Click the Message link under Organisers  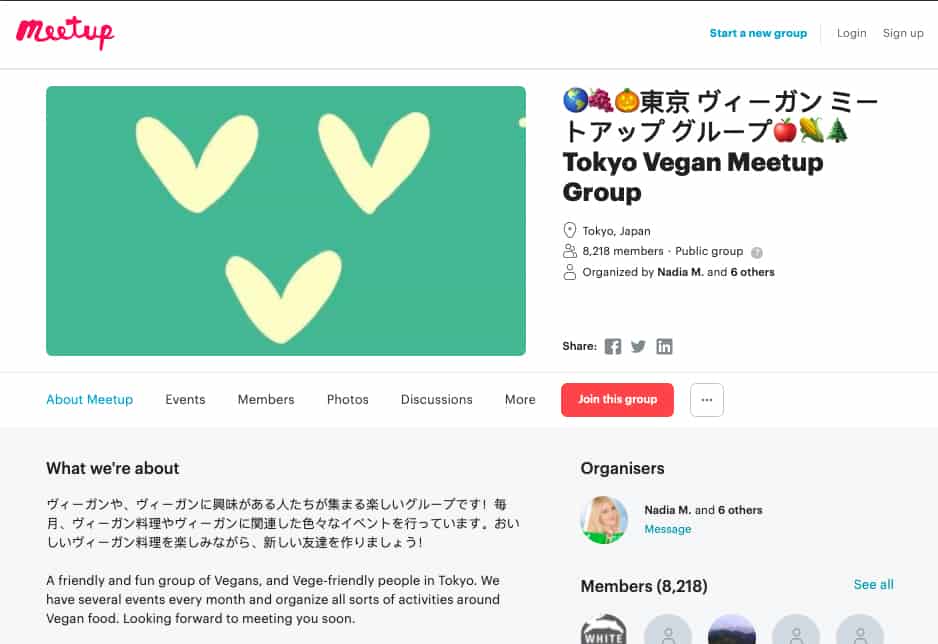coord(667,529)
